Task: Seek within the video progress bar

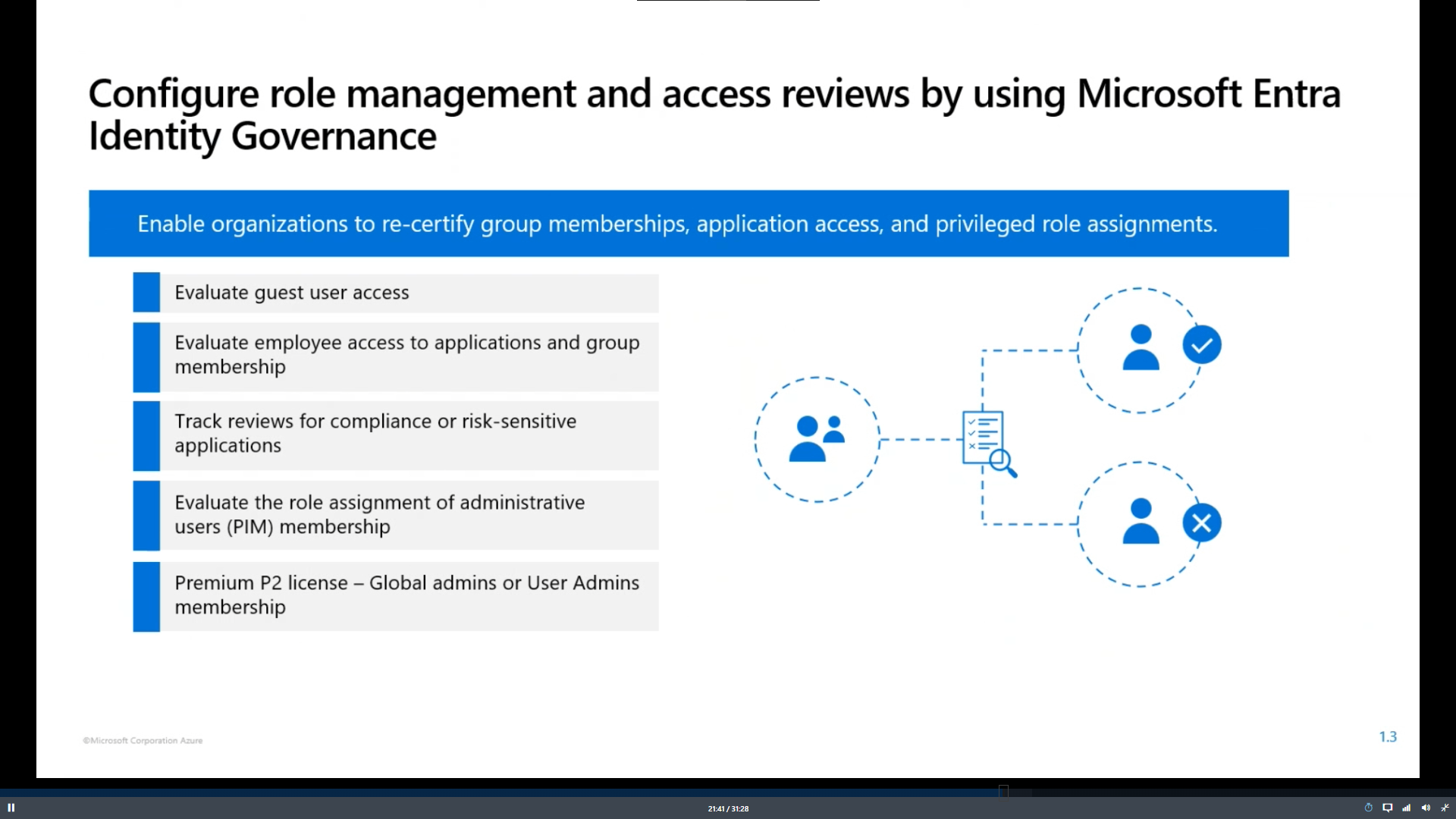Action: pos(728,792)
